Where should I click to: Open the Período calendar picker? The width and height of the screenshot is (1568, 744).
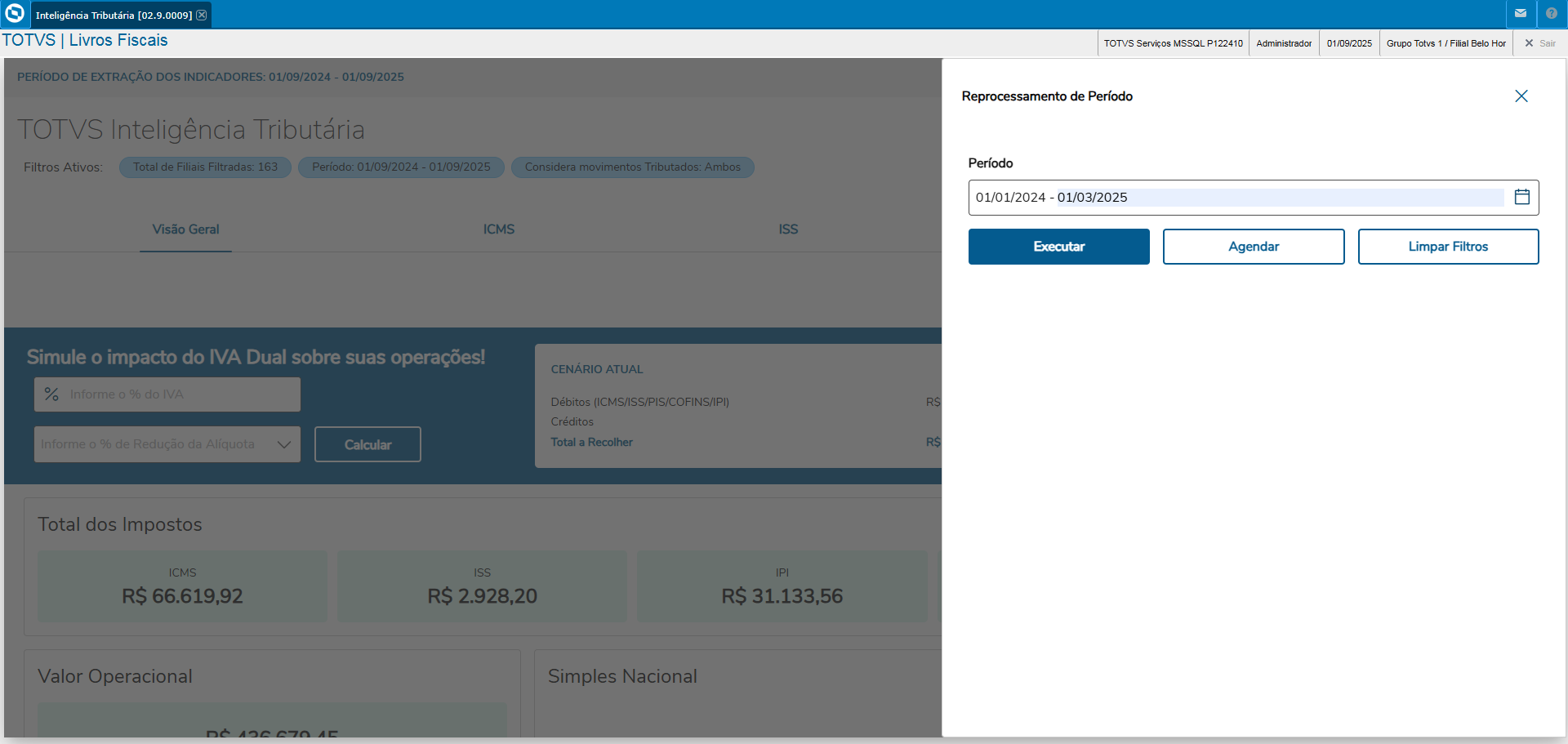[x=1522, y=197]
